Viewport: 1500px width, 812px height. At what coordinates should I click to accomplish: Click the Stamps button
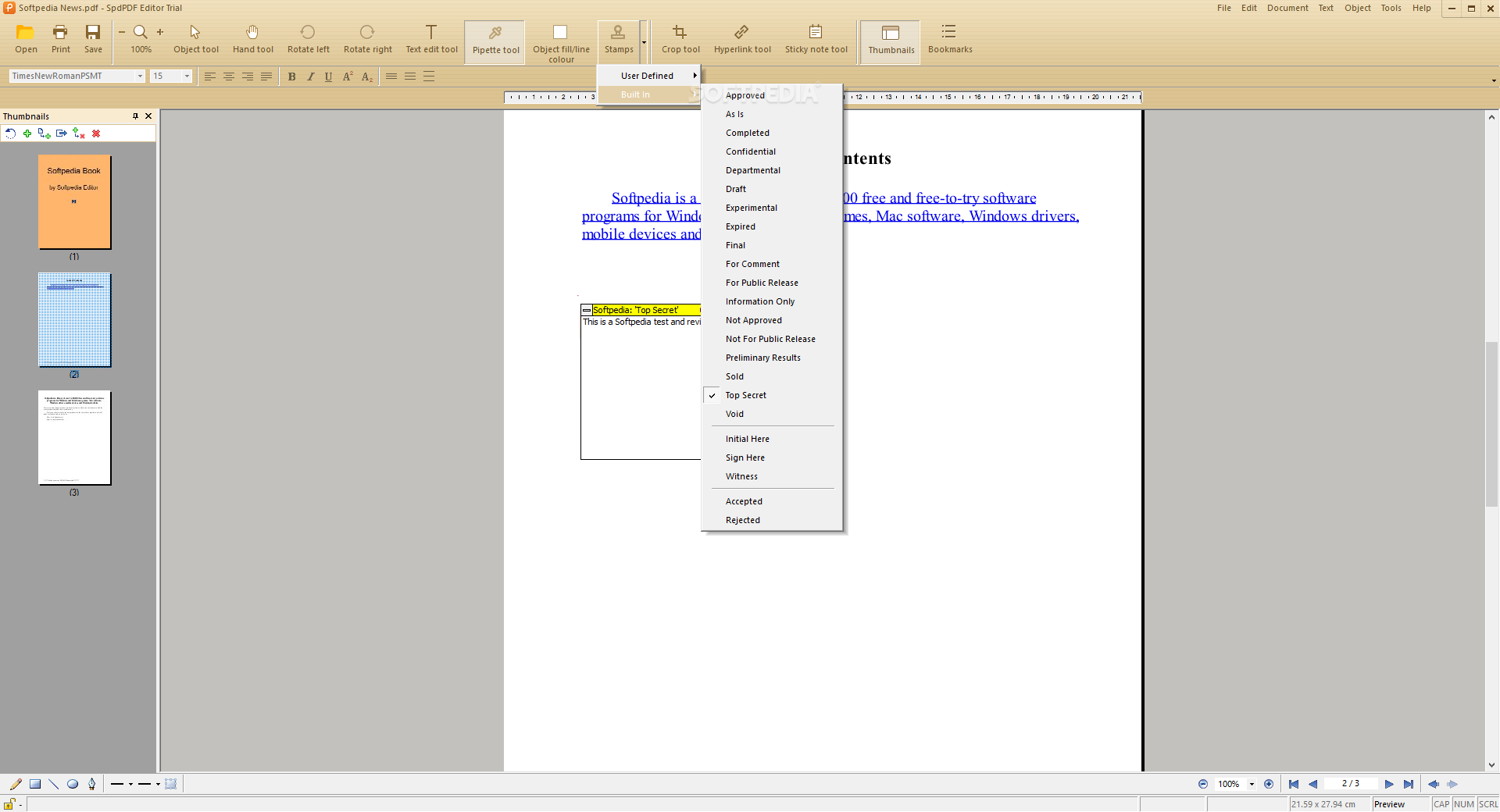(618, 41)
